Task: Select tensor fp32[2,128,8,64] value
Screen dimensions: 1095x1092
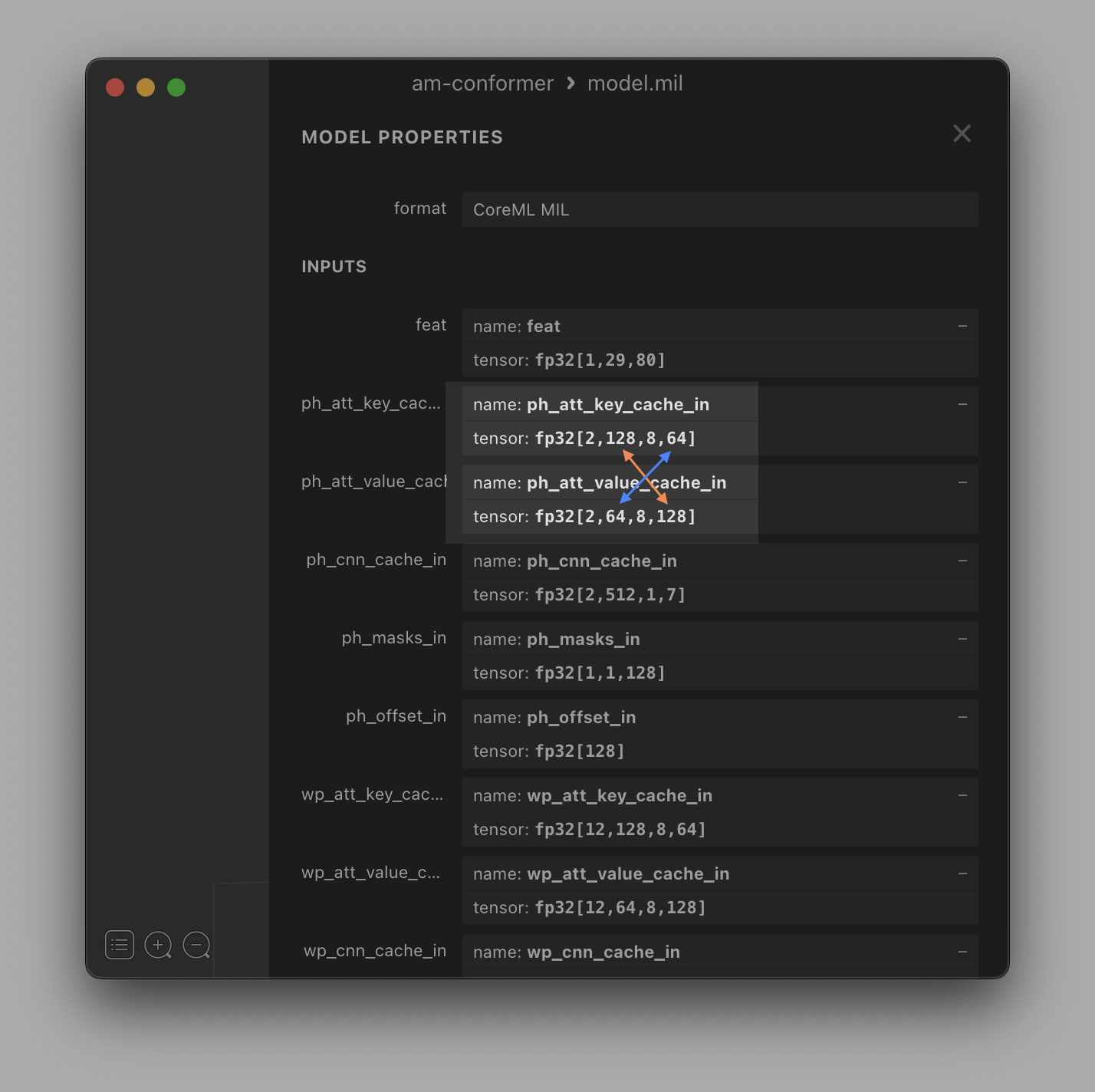Action: [x=616, y=438]
